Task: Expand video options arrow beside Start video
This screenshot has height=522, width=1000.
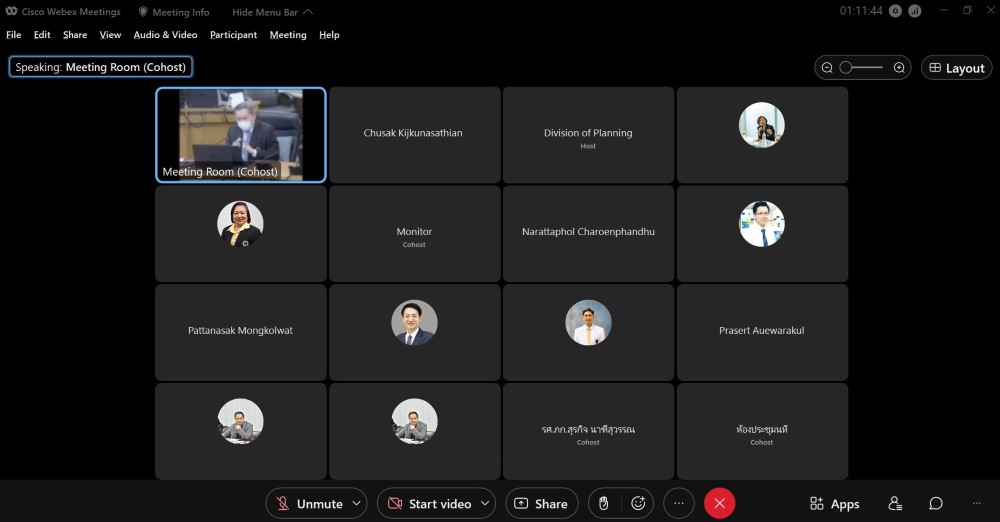Action: (486, 504)
